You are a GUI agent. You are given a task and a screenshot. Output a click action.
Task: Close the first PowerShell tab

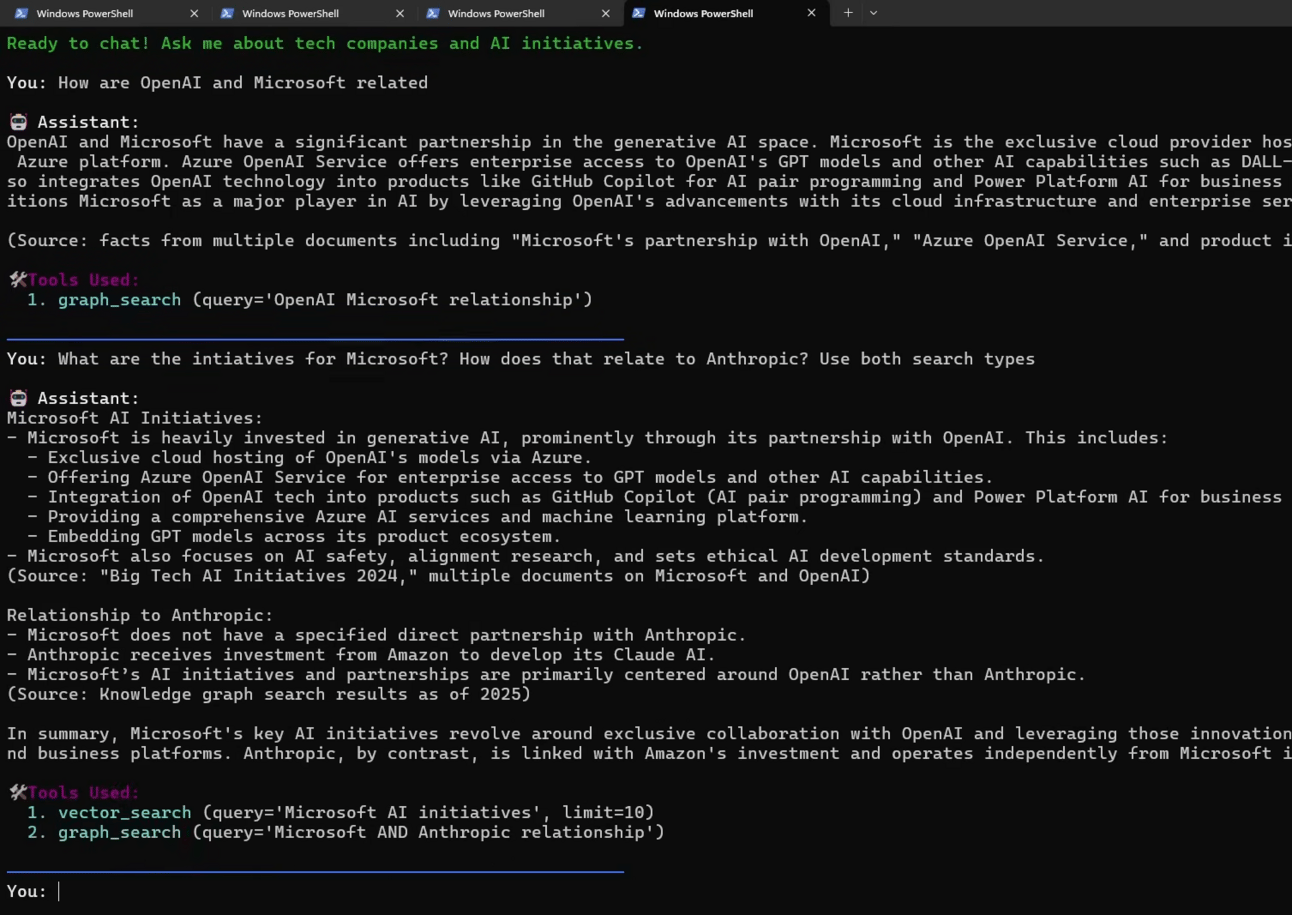tap(194, 13)
